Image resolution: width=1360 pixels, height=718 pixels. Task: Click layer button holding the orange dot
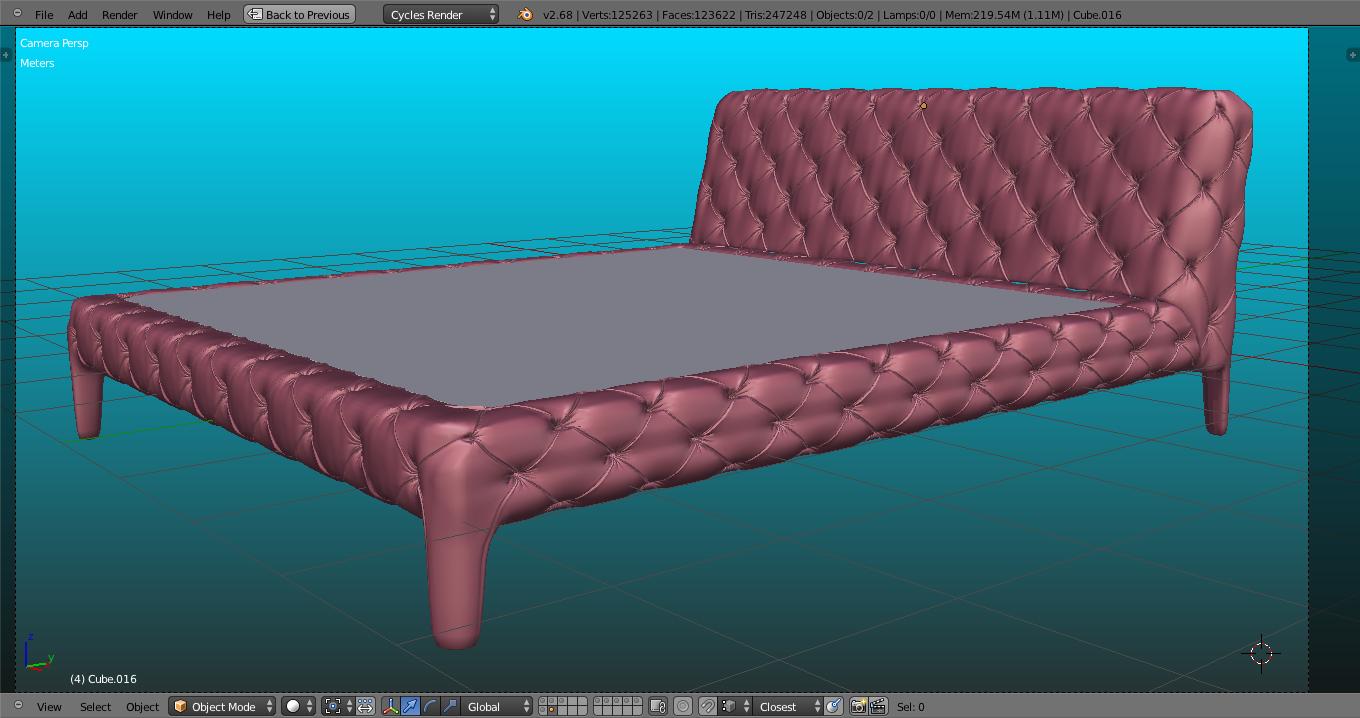(551, 710)
